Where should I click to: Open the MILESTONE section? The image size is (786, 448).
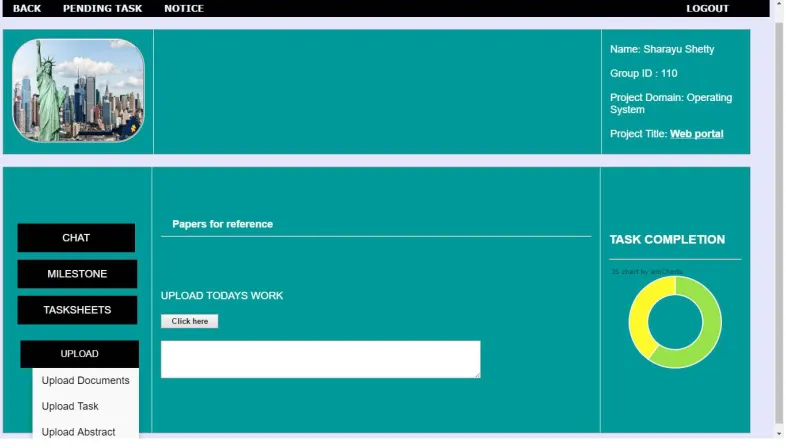click(77, 274)
